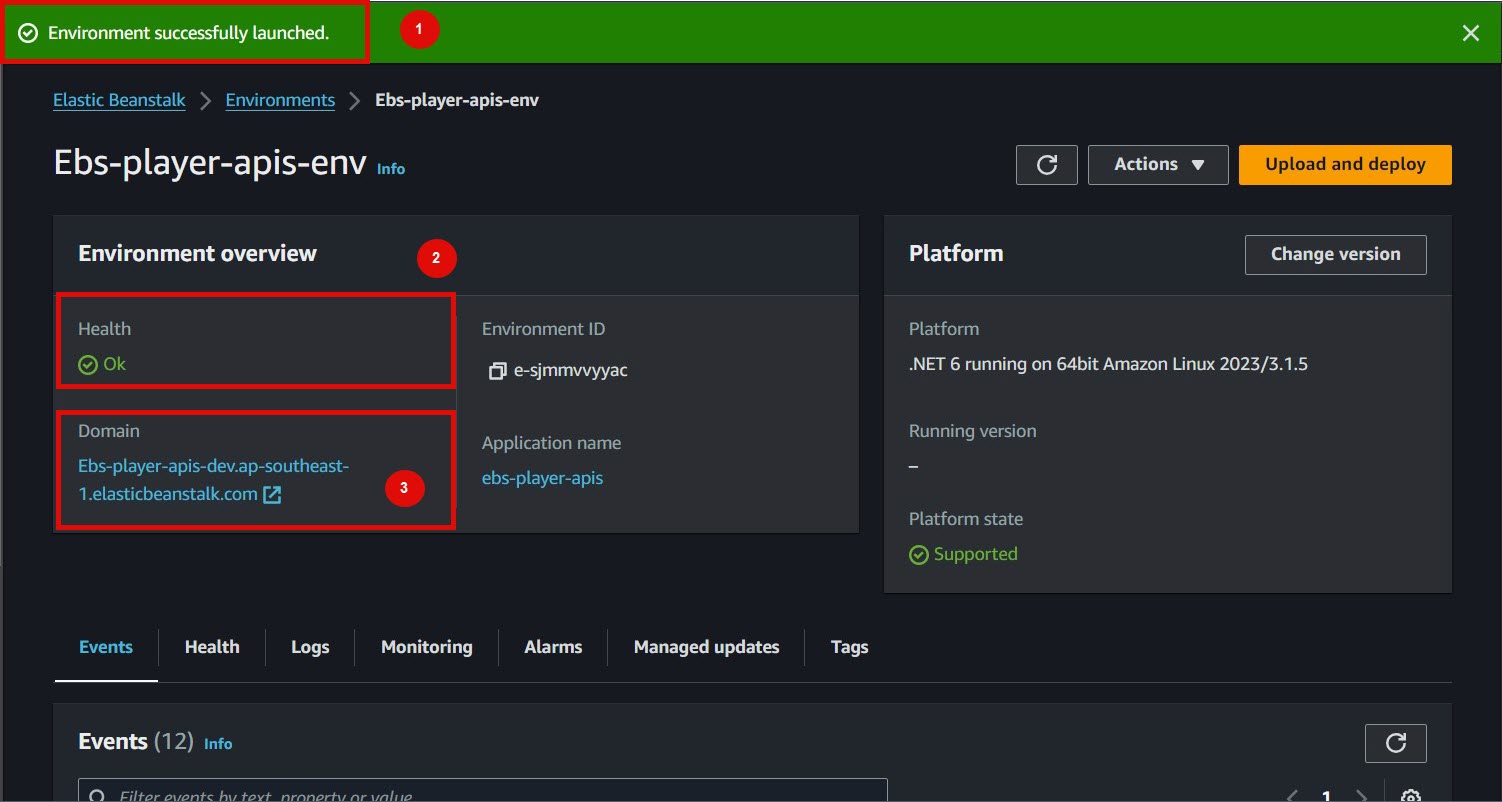Open the Monitoring tab

click(x=427, y=647)
